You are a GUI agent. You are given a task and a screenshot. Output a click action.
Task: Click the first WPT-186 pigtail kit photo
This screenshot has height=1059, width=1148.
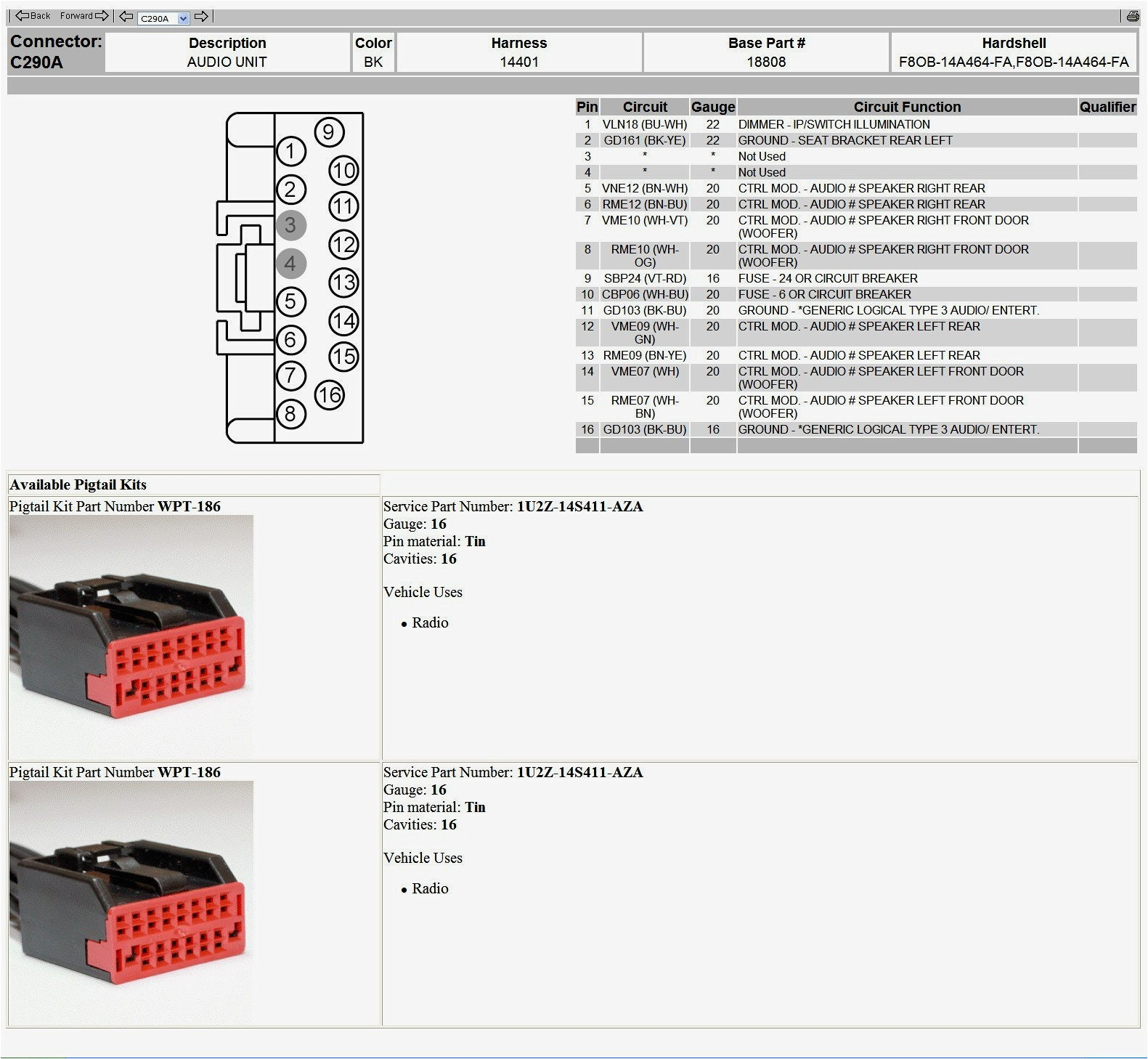click(x=131, y=636)
